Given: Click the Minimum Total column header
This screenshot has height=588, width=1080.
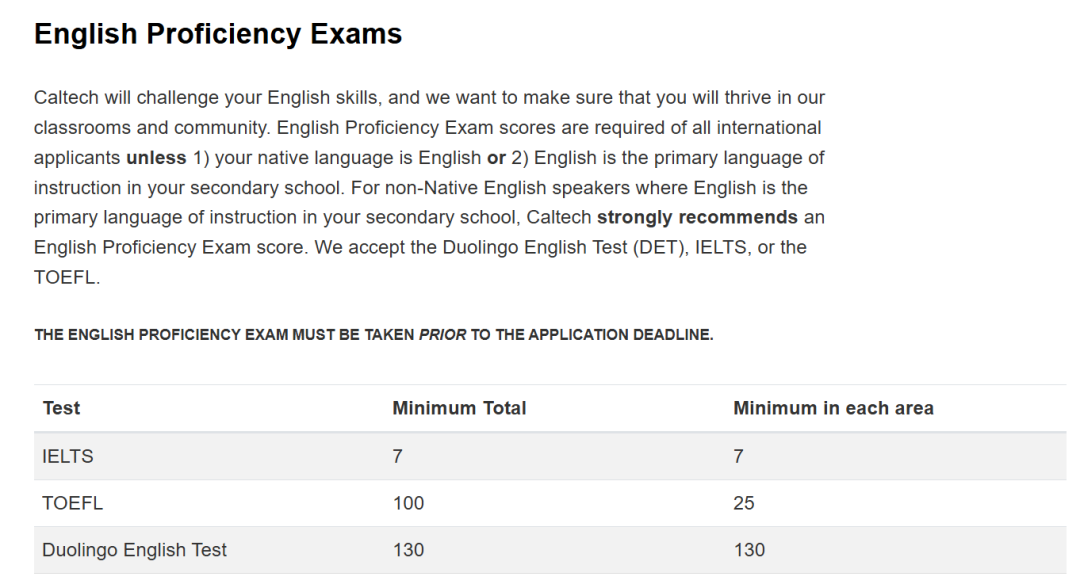Looking at the screenshot, I should tap(459, 408).
